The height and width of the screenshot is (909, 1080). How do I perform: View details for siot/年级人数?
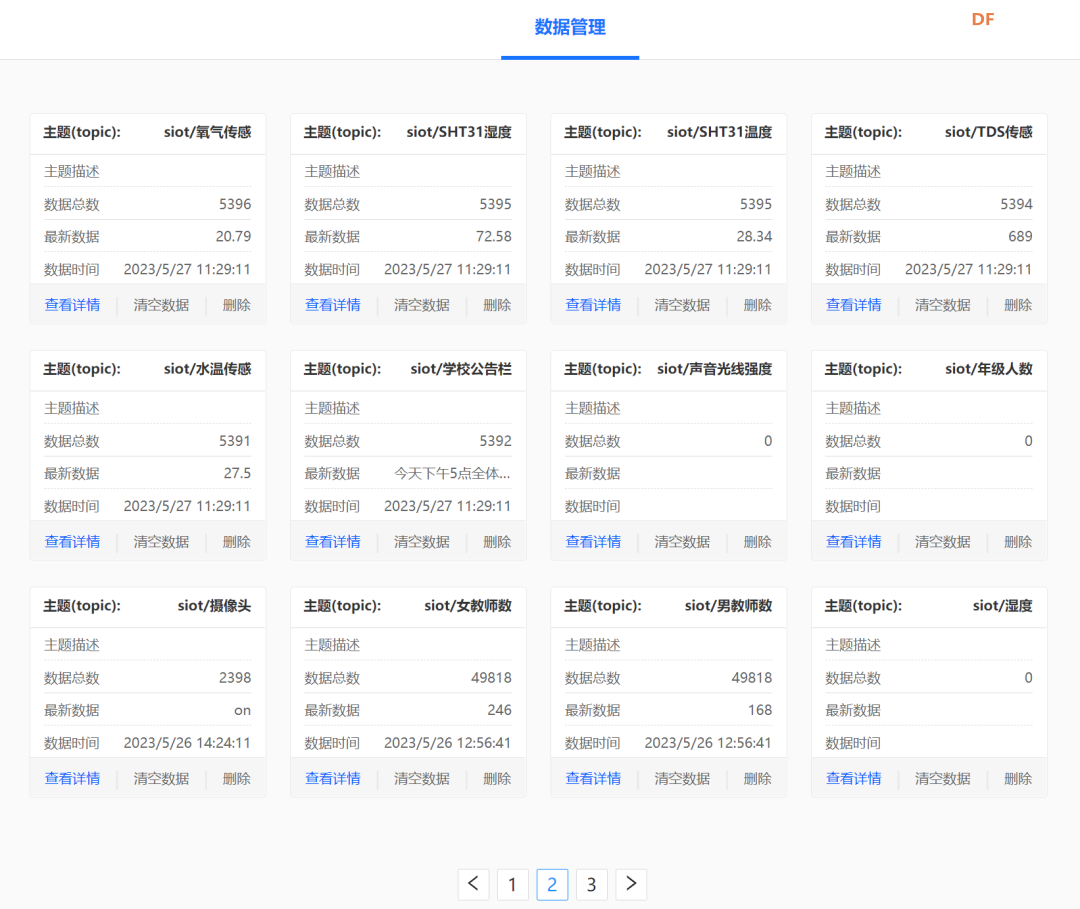pyautogui.click(x=853, y=541)
